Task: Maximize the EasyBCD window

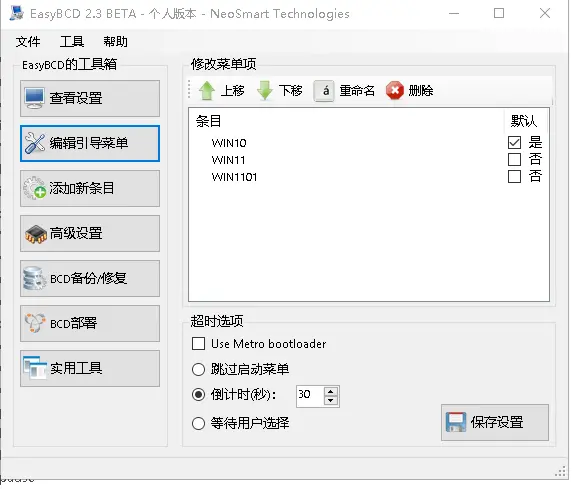Action: click(499, 13)
